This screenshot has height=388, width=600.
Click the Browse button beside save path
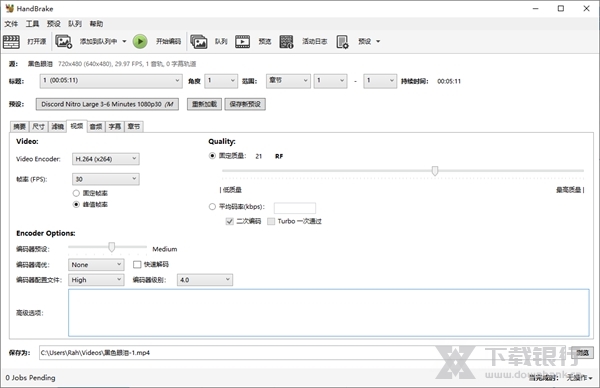[x=582, y=353]
